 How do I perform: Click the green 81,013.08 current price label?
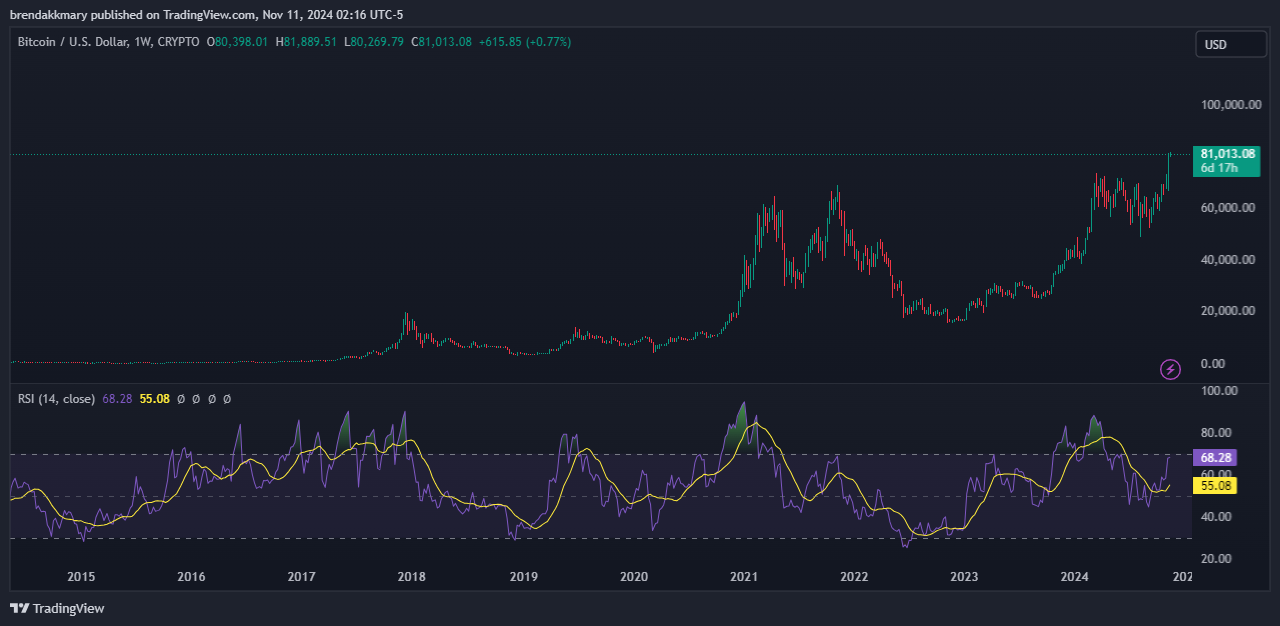(x=1226, y=154)
